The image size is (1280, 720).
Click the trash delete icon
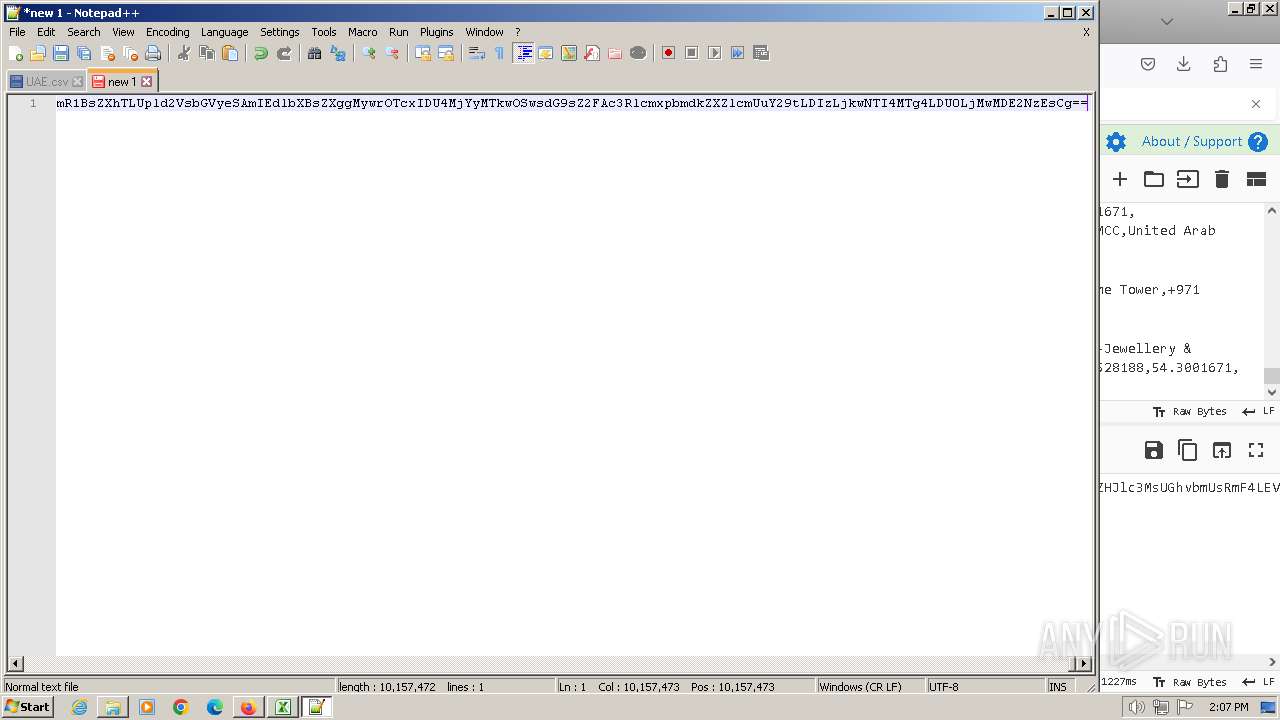click(x=1222, y=179)
